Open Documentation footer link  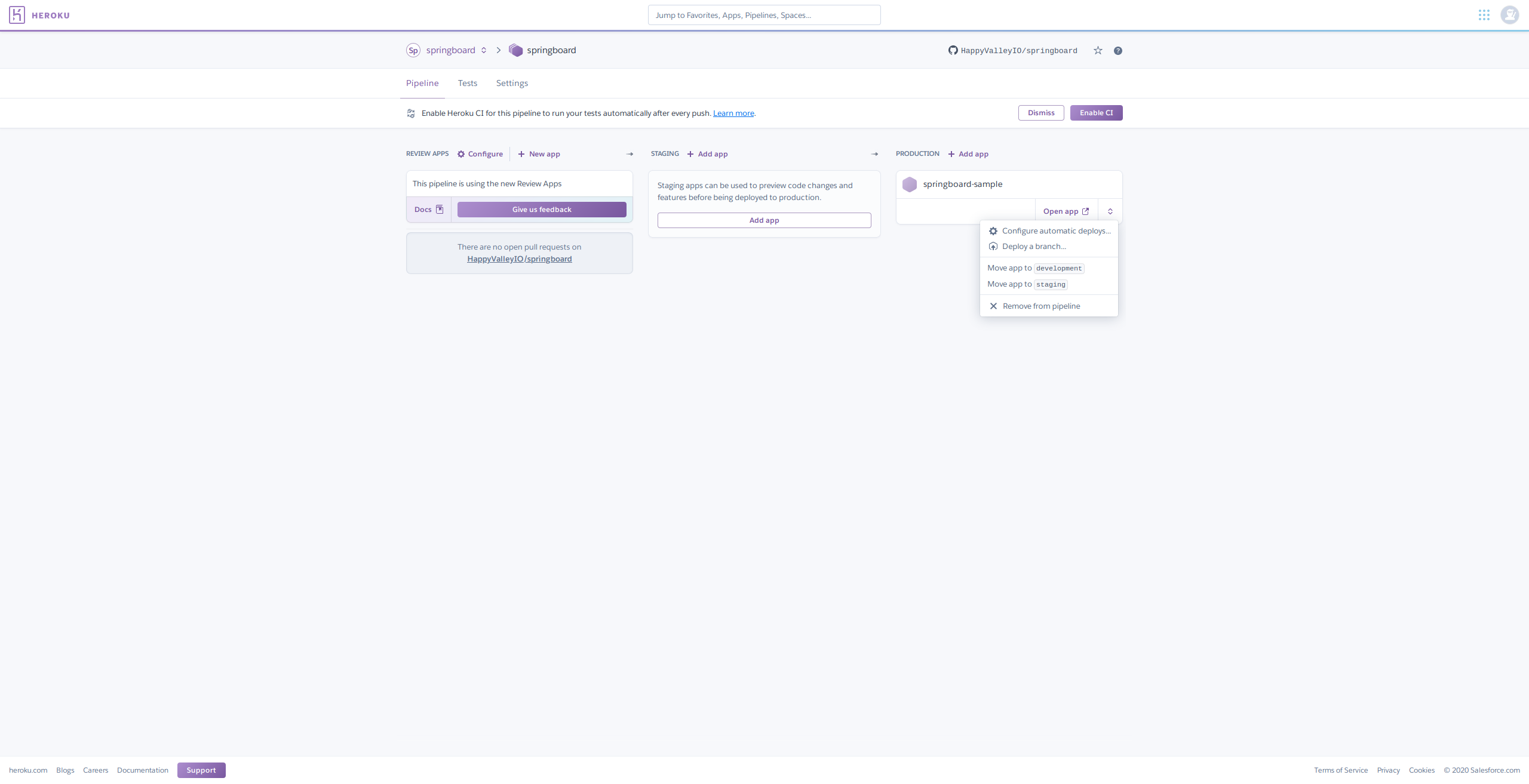pyautogui.click(x=143, y=770)
